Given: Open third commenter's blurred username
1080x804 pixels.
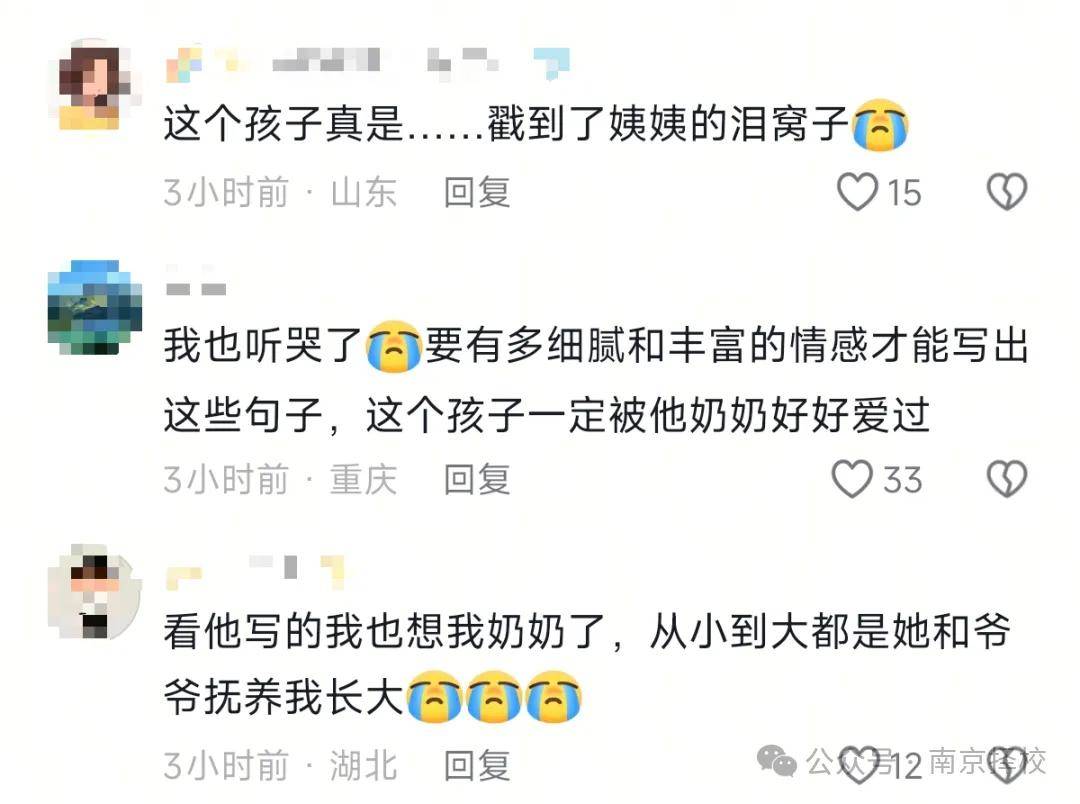Looking at the screenshot, I should [x=255, y=572].
